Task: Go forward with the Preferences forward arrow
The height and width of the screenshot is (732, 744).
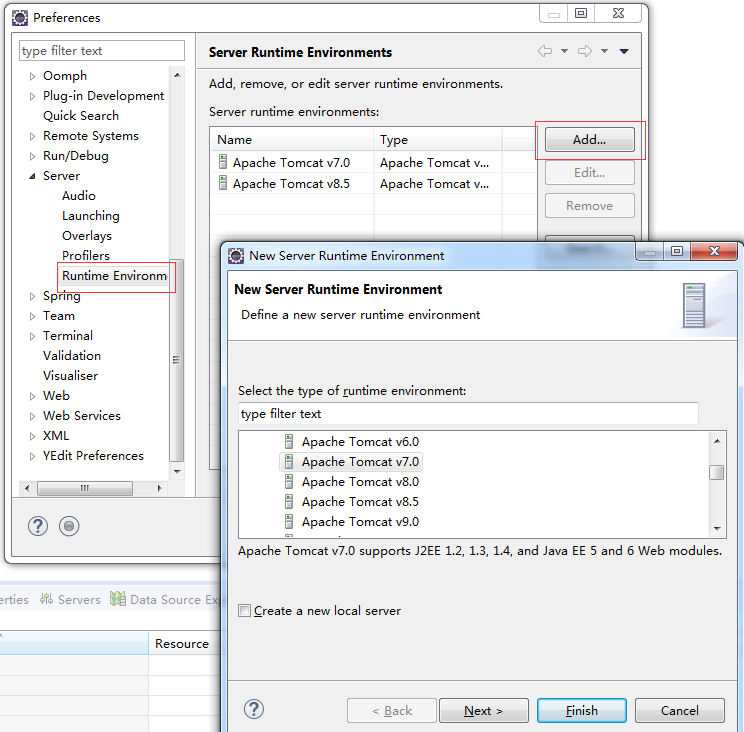Action: (x=585, y=51)
